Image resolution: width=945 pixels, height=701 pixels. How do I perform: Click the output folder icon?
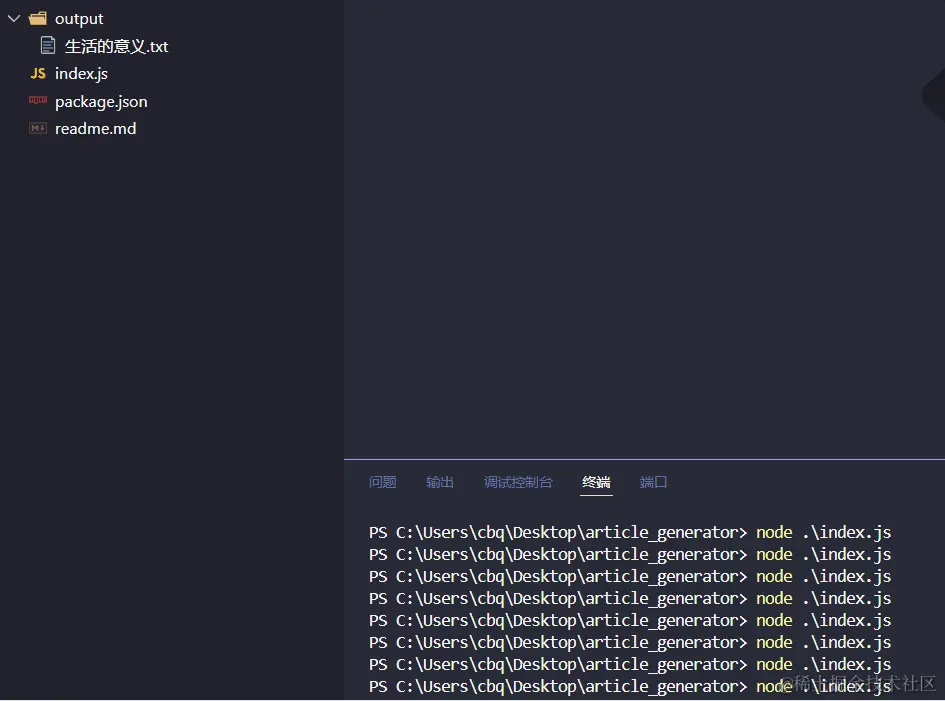point(37,19)
